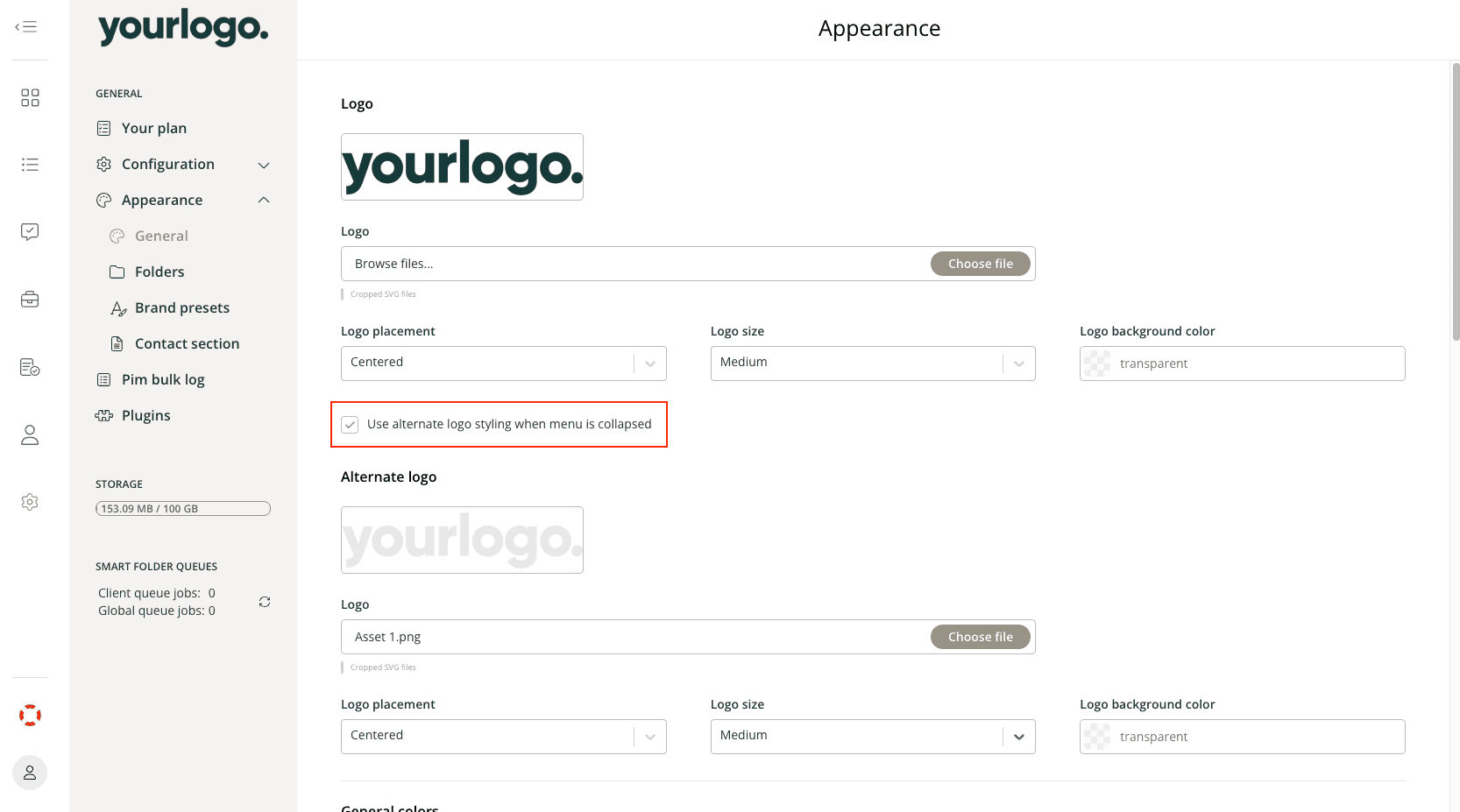Screen dimensions: 1460x812
Task: Open the main Logo placement dropdown
Action: tap(503, 364)
